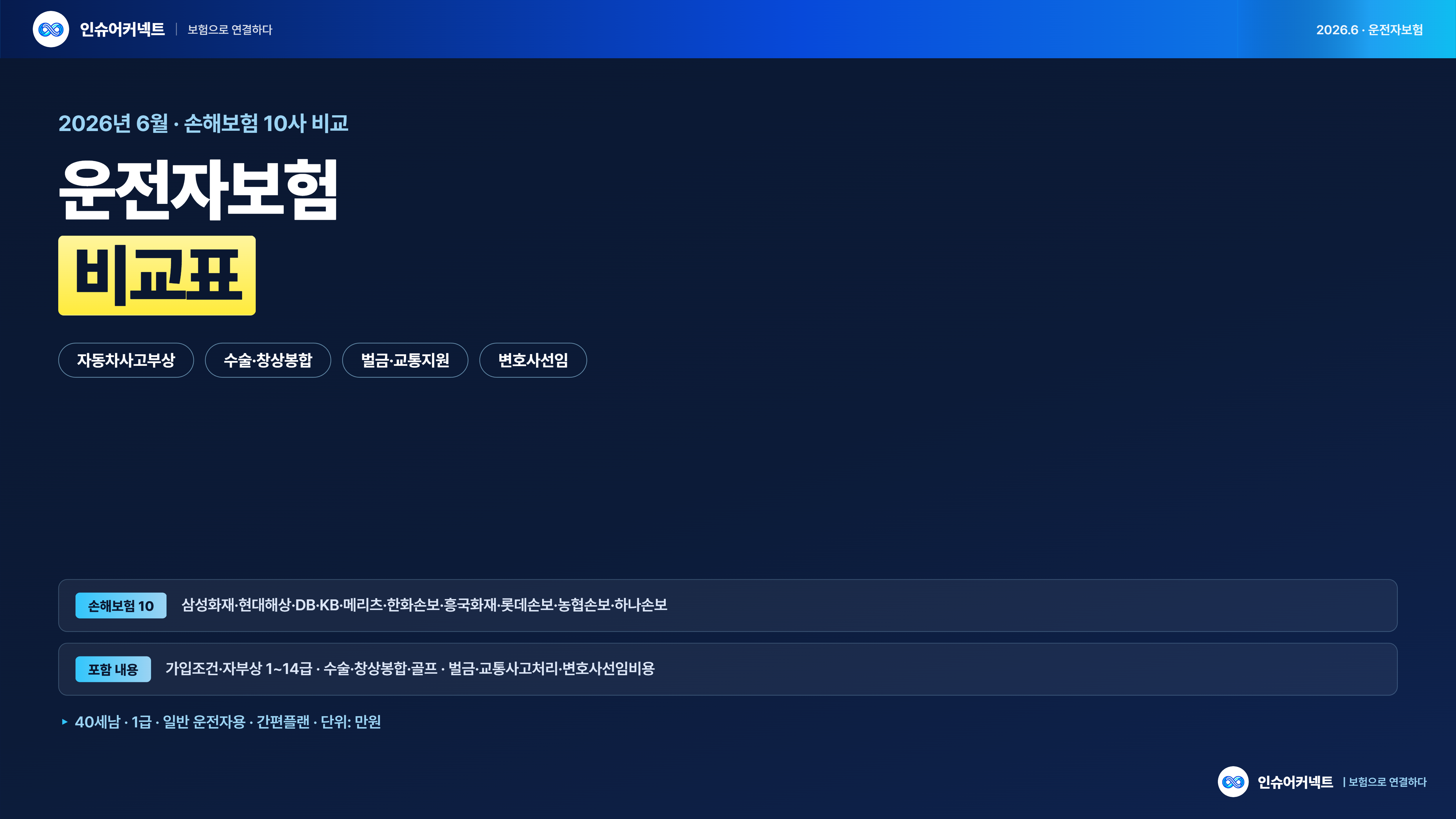The image size is (1456, 819).
Task: Click the 손해보험 10 label badge
Action: tap(121, 605)
